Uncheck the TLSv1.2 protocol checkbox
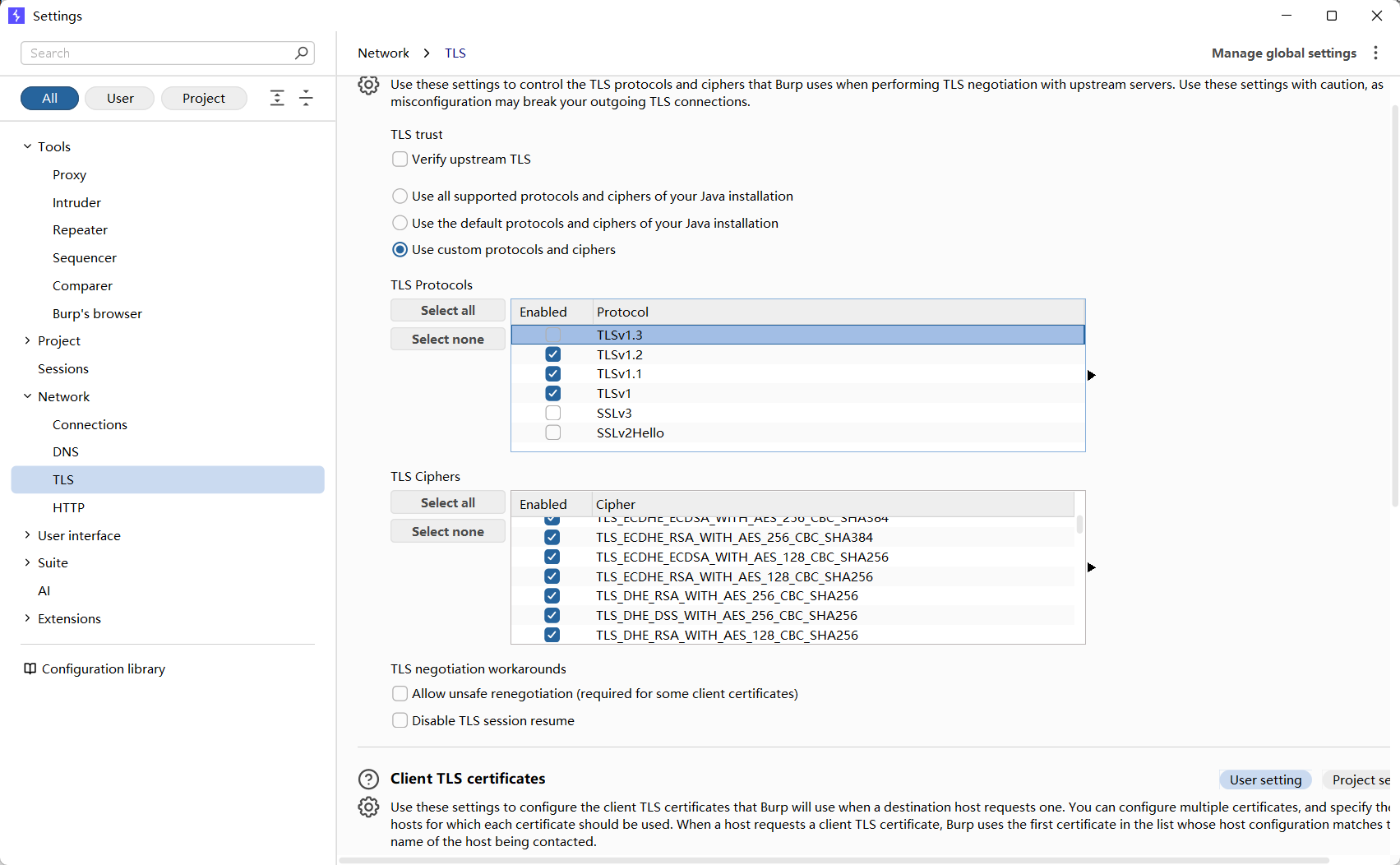The width and height of the screenshot is (1400, 865). click(x=553, y=354)
